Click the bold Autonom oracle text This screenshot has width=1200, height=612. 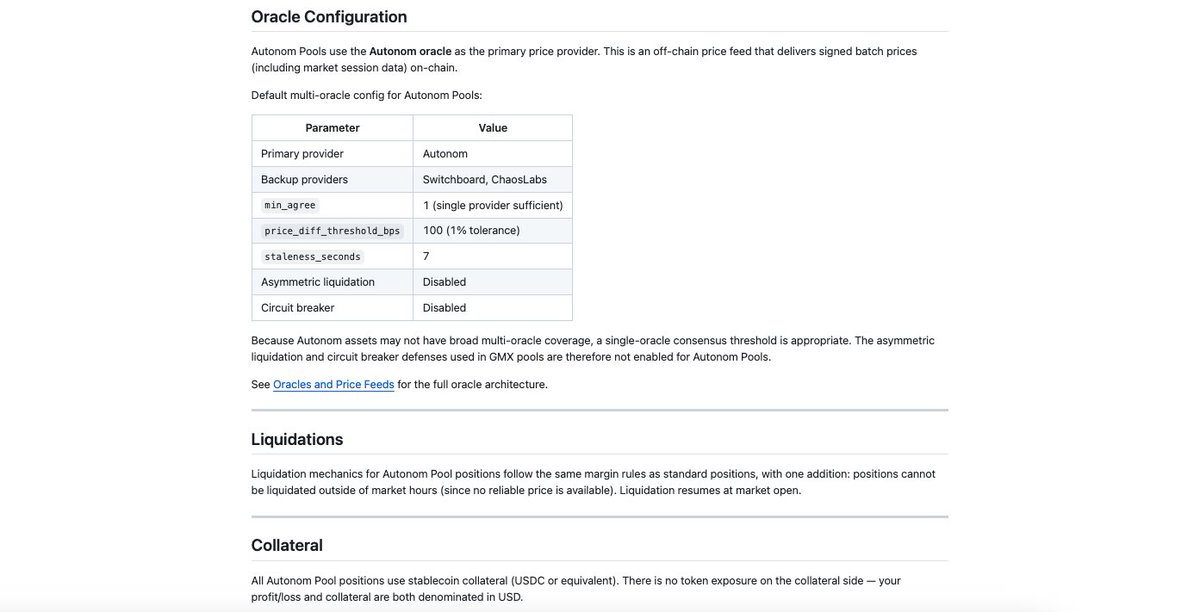pos(410,51)
